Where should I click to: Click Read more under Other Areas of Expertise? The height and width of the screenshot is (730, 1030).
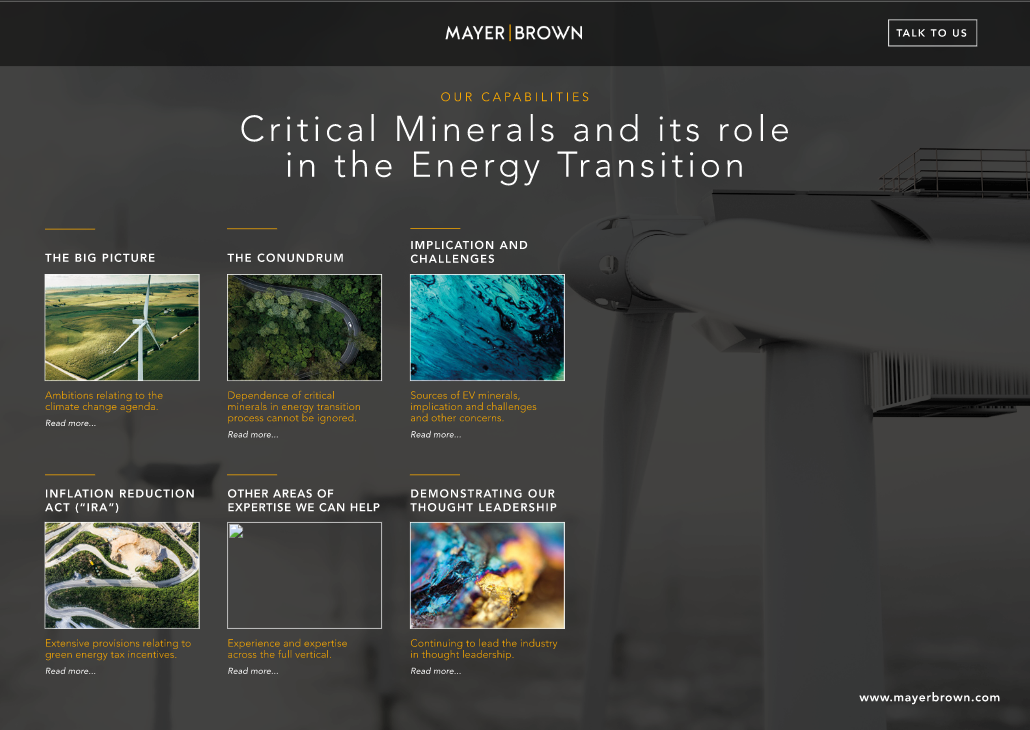(x=253, y=671)
